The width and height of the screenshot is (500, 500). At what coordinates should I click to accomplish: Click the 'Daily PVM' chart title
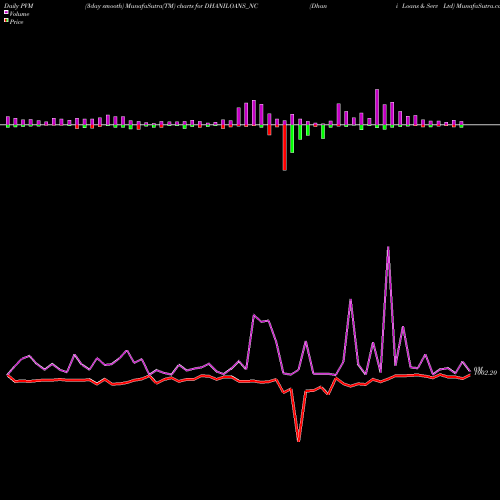(19, 6)
